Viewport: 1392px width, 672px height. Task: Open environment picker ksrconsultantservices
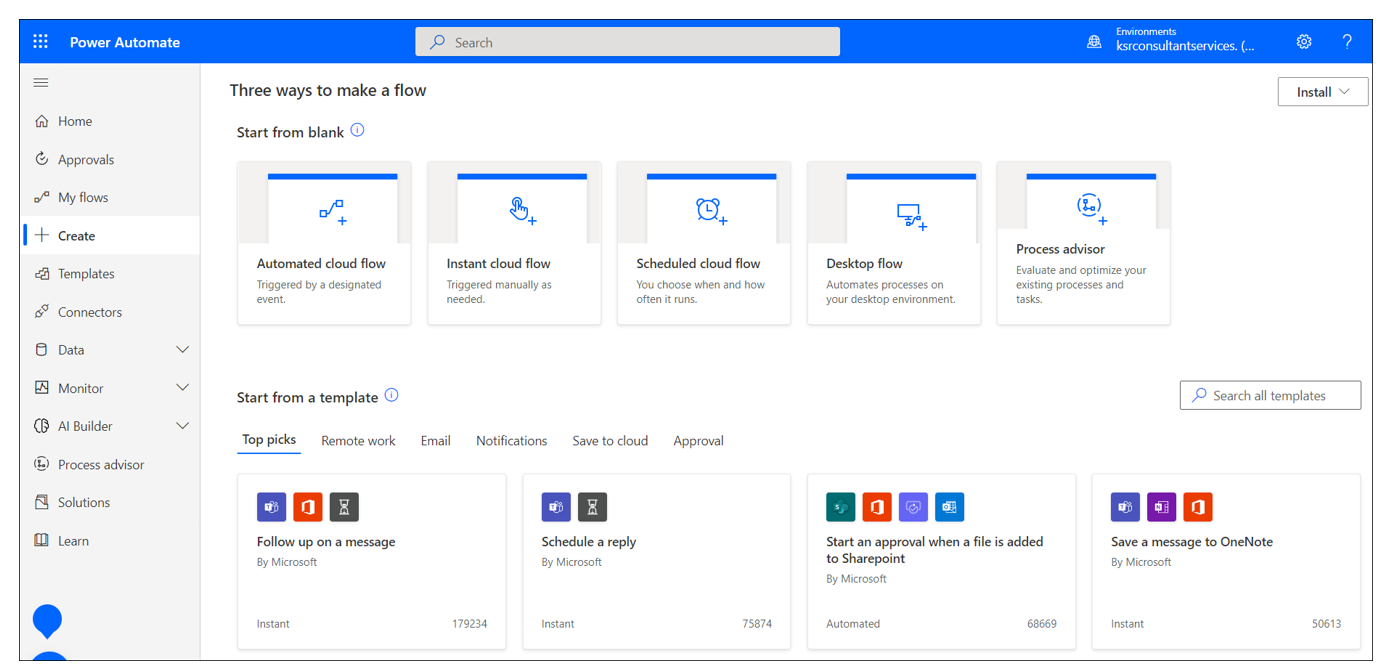click(x=1185, y=46)
